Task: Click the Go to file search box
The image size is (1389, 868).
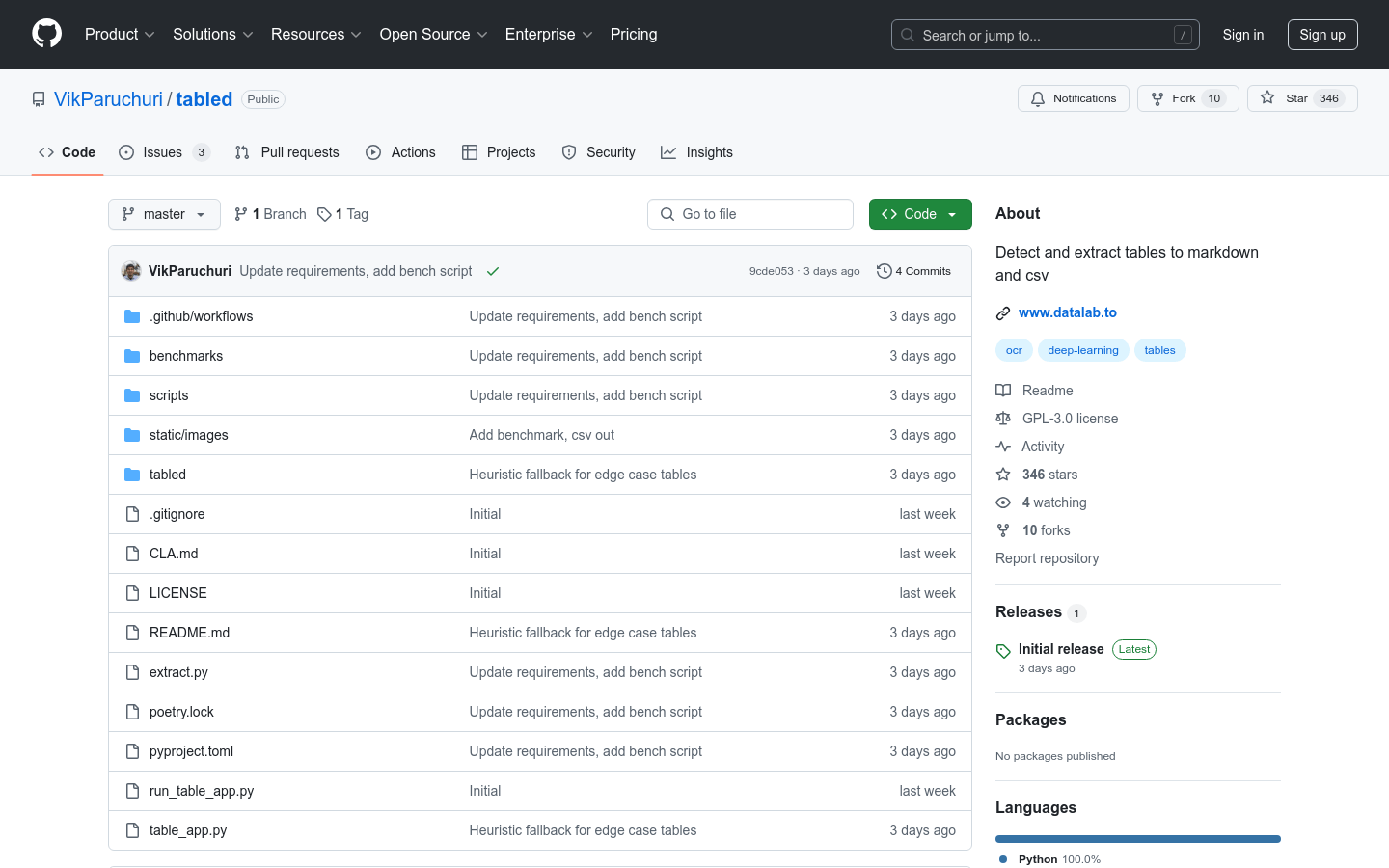Action: pos(750,214)
